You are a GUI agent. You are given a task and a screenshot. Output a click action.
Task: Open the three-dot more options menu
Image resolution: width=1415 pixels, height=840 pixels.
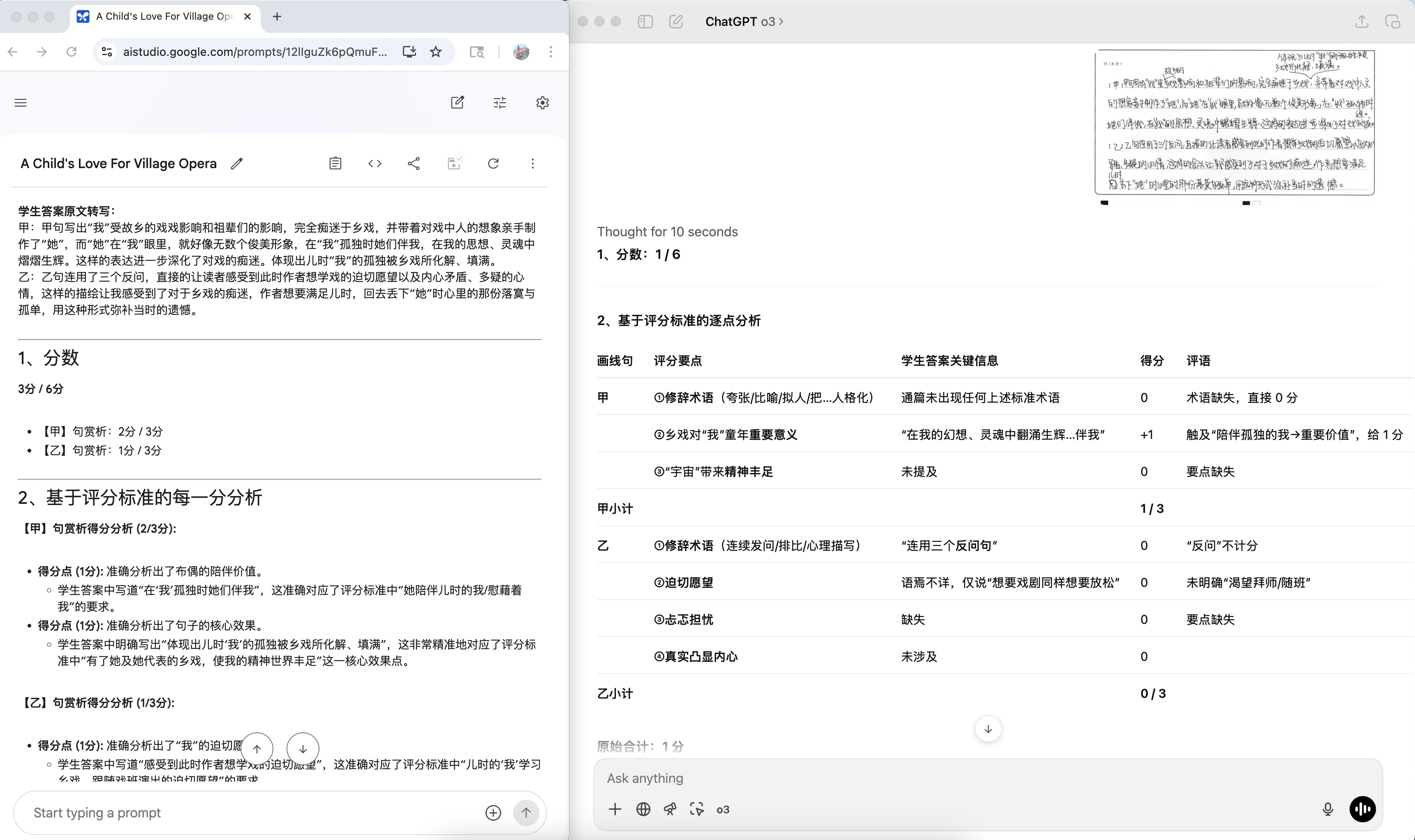[x=532, y=163]
